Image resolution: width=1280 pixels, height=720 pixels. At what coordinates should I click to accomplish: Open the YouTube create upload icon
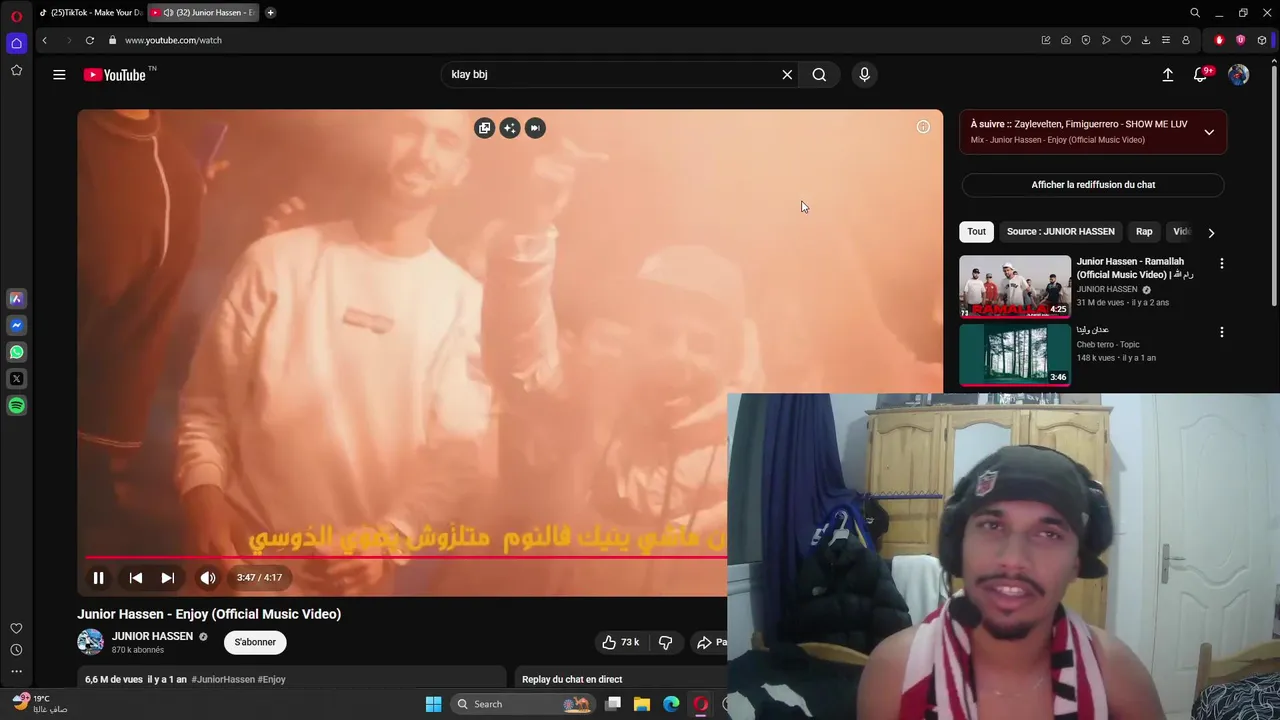[x=1167, y=75]
